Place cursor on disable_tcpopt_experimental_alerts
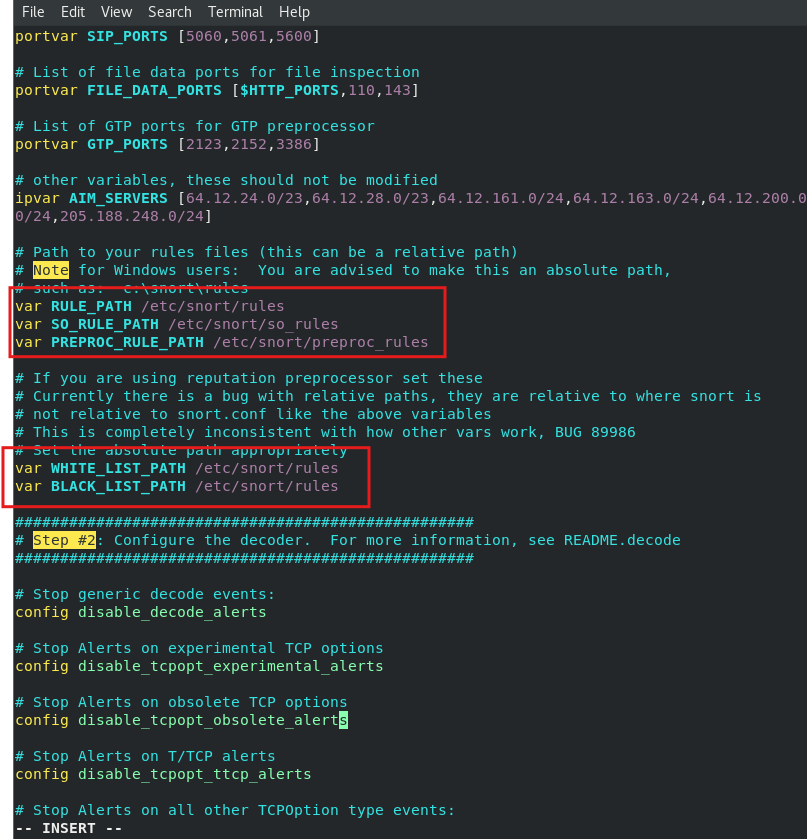Screen dimensions: 807x839 click(230, 666)
